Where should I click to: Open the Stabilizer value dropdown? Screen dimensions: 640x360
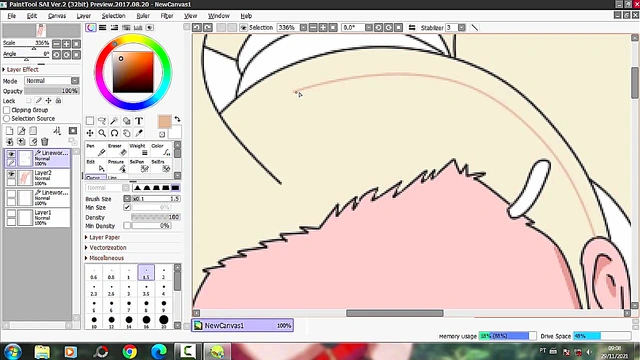click(462, 27)
